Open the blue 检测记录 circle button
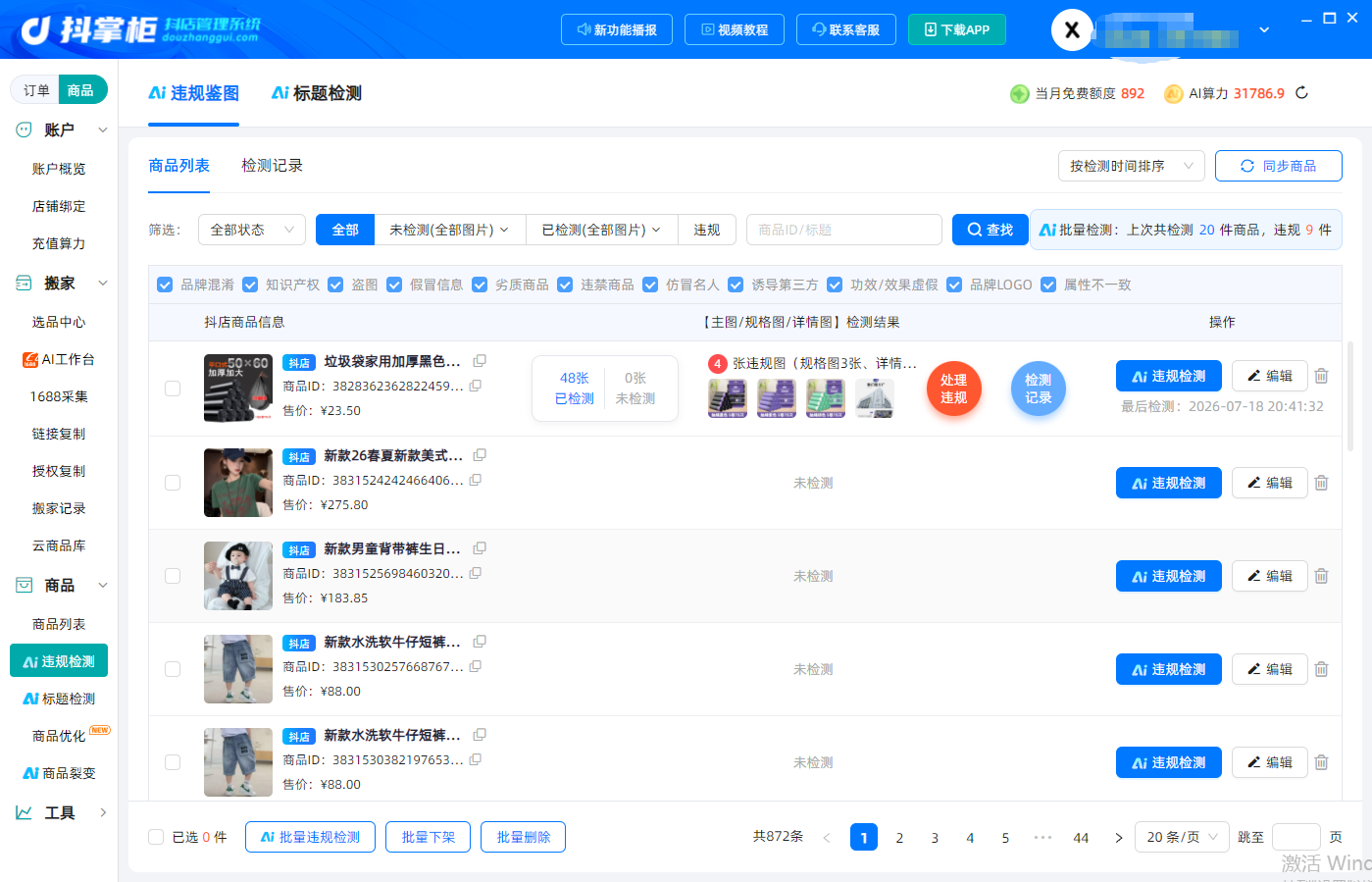Viewport: 1372px width, 882px height. (x=1039, y=389)
